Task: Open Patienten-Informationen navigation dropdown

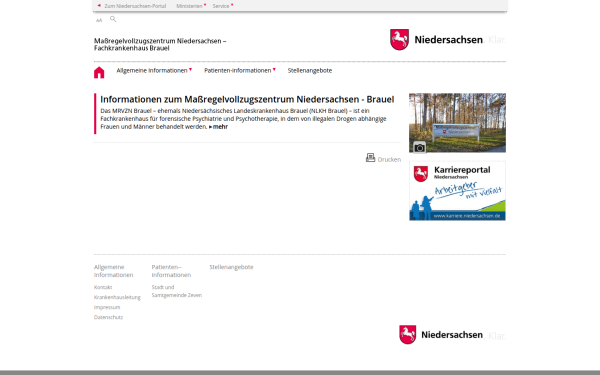Action: [x=240, y=70]
